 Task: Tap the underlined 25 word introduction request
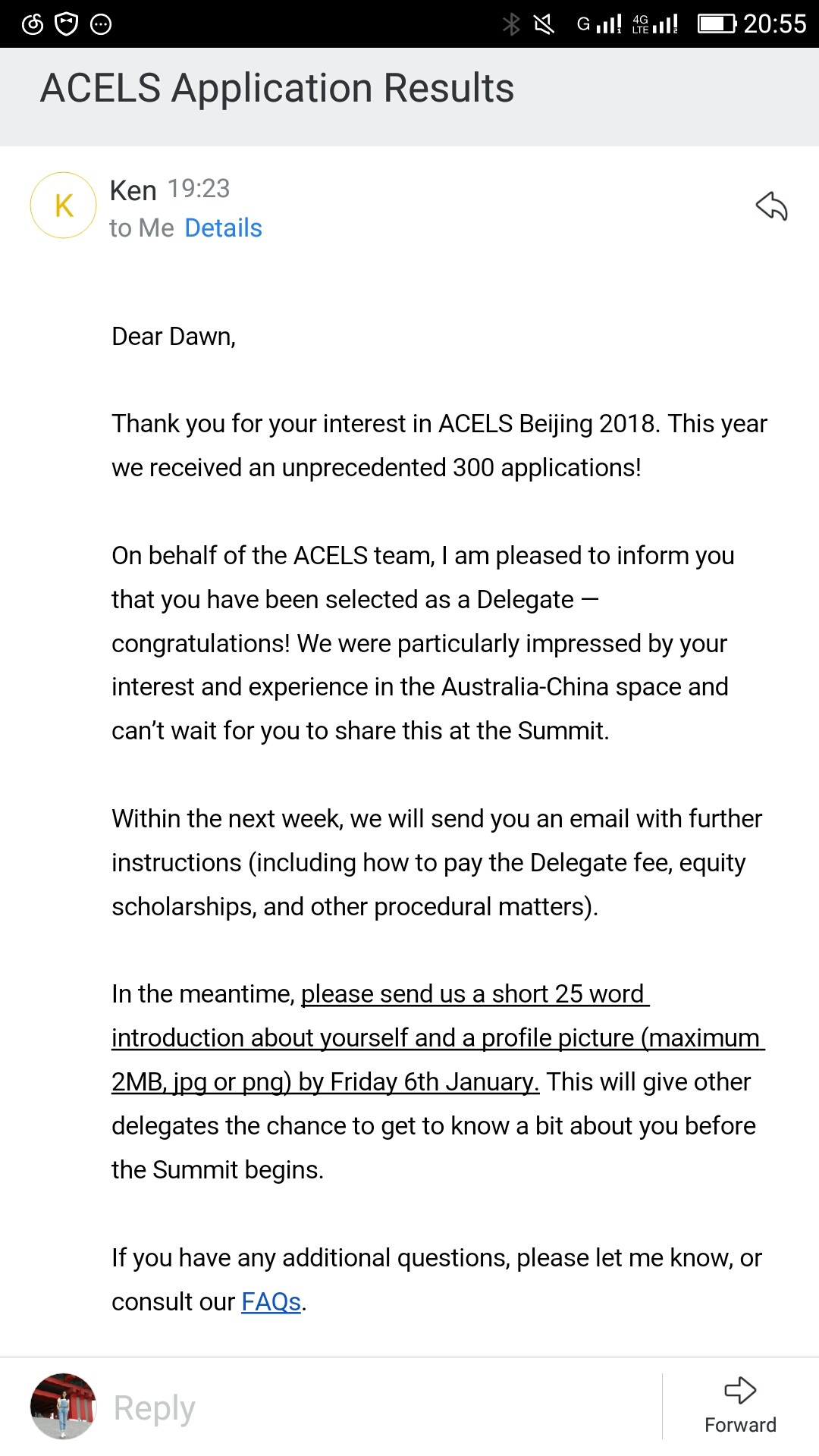438,1038
